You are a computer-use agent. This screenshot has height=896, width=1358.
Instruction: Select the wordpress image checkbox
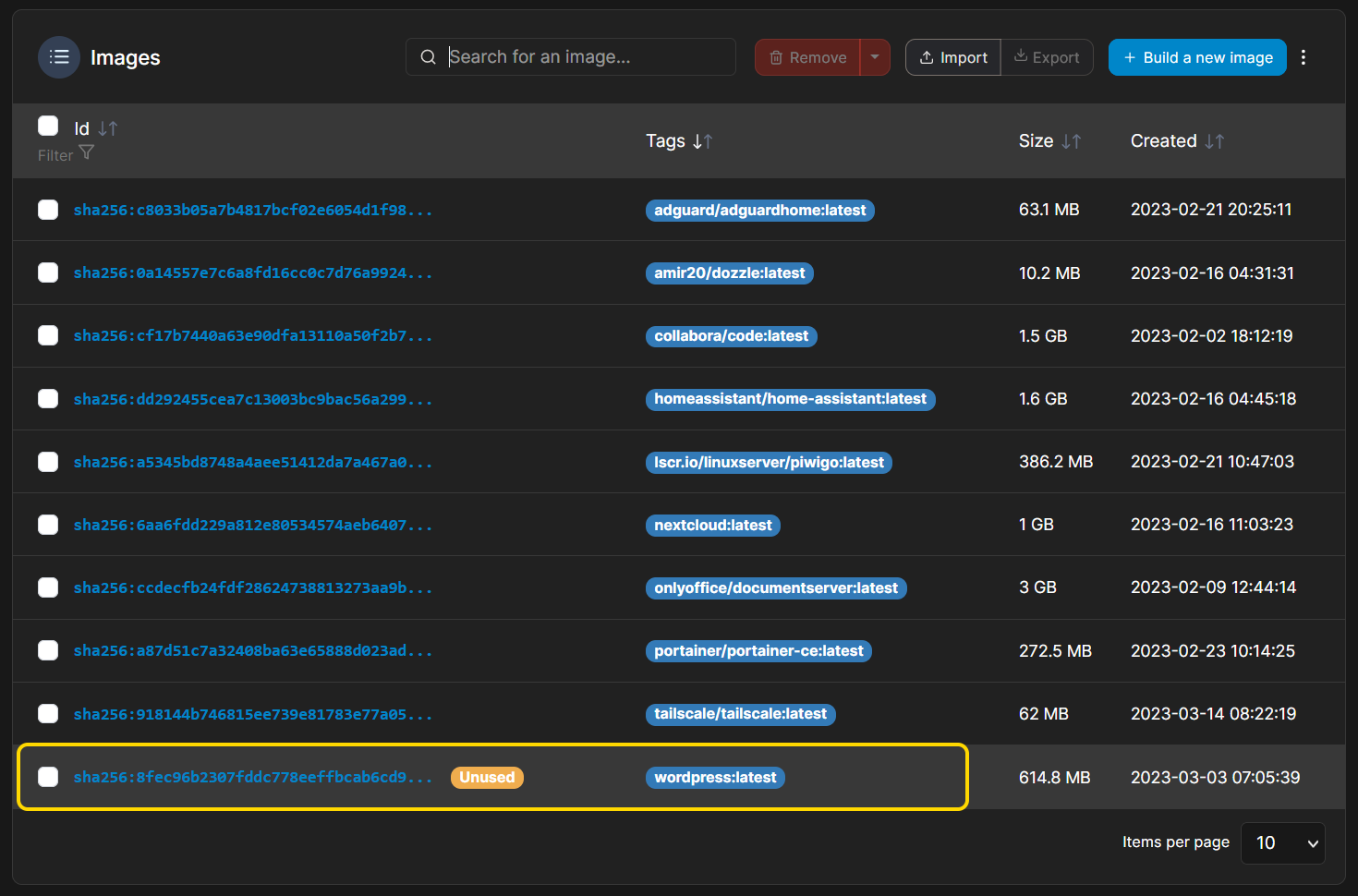click(48, 777)
